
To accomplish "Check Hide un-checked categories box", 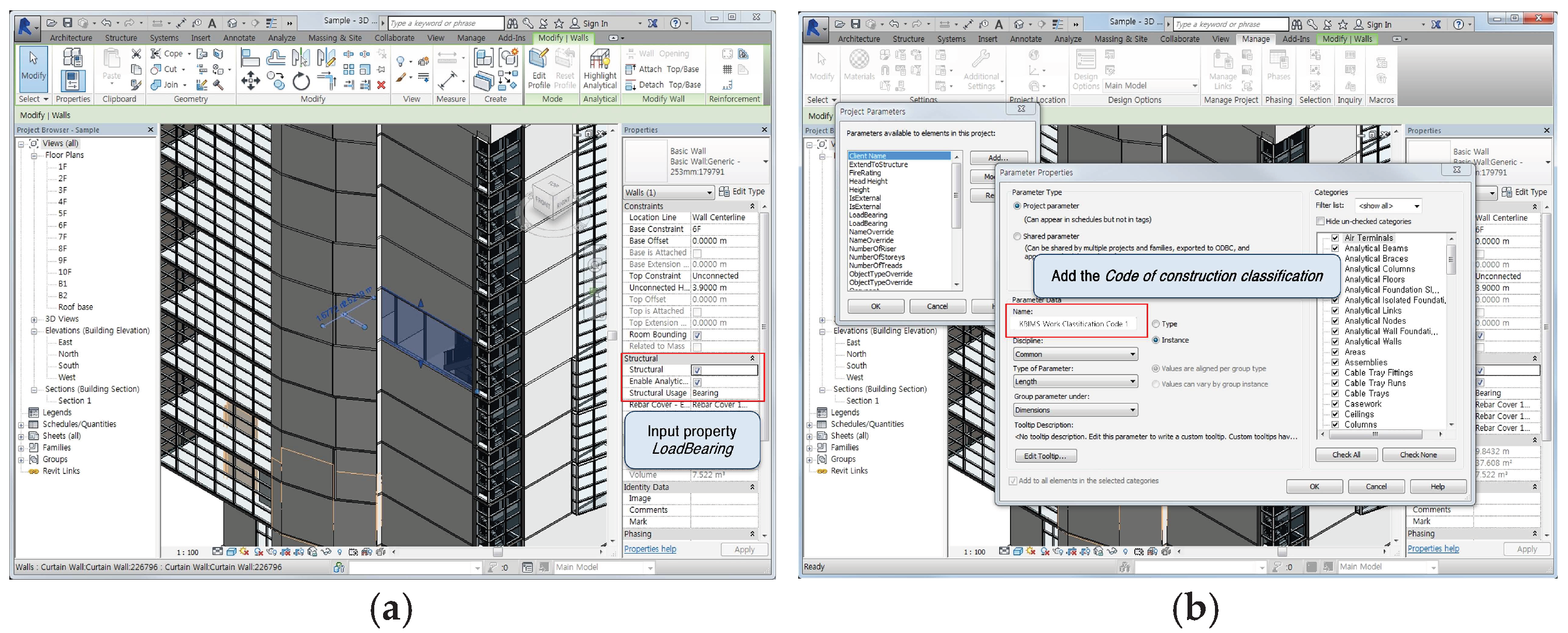I will (x=1320, y=221).
